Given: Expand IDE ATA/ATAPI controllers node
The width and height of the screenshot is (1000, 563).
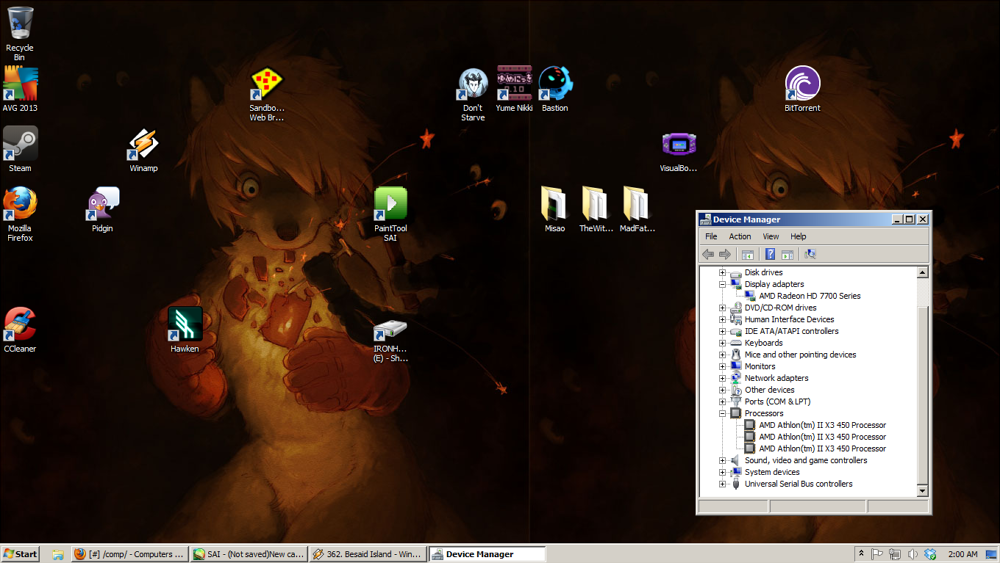Looking at the screenshot, I should 723,332.
